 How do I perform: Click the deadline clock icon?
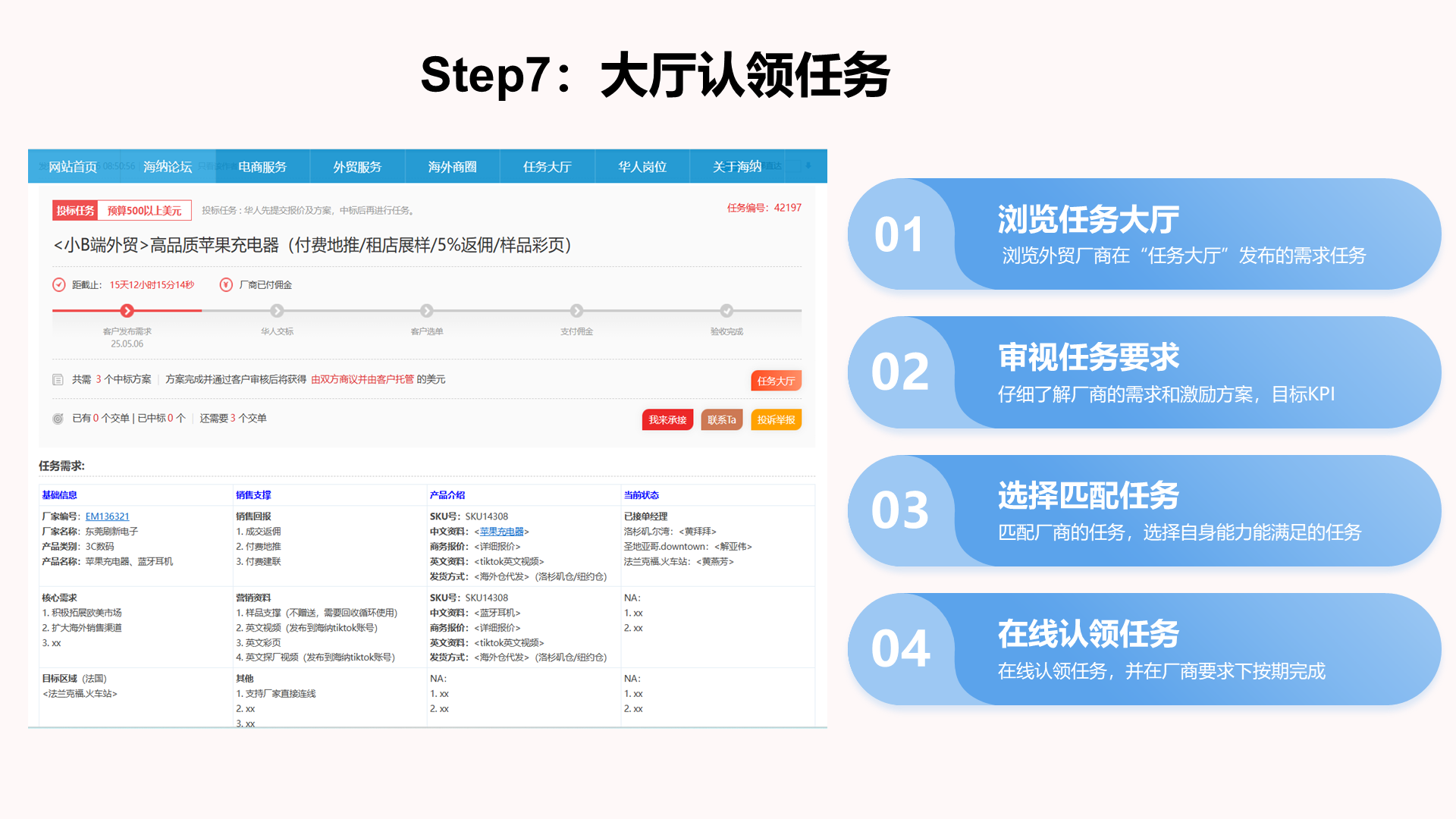[x=58, y=284]
